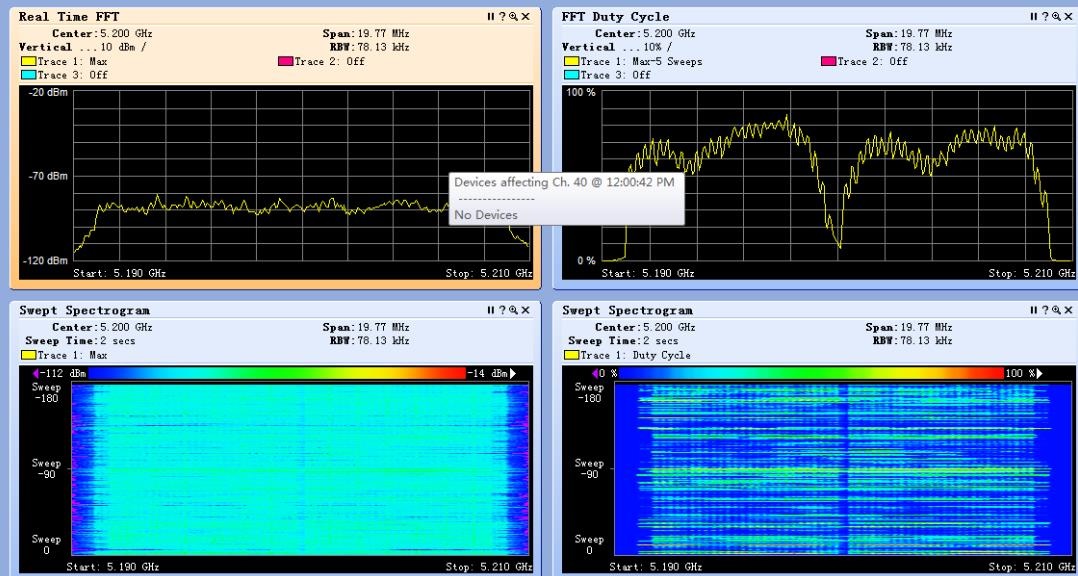Click right arrow at 100 % color scale
1078x576 pixels.
(x=1038, y=373)
